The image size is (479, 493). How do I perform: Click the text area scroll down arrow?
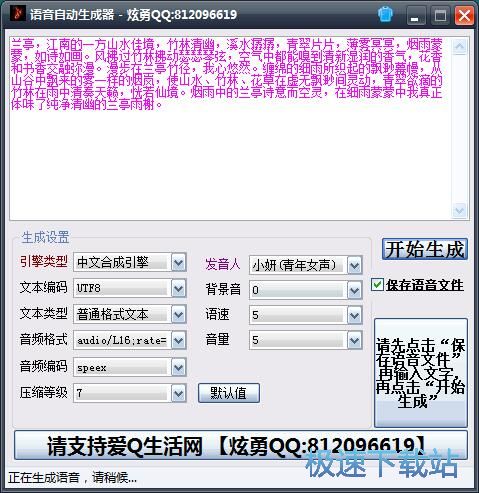click(x=460, y=210)
